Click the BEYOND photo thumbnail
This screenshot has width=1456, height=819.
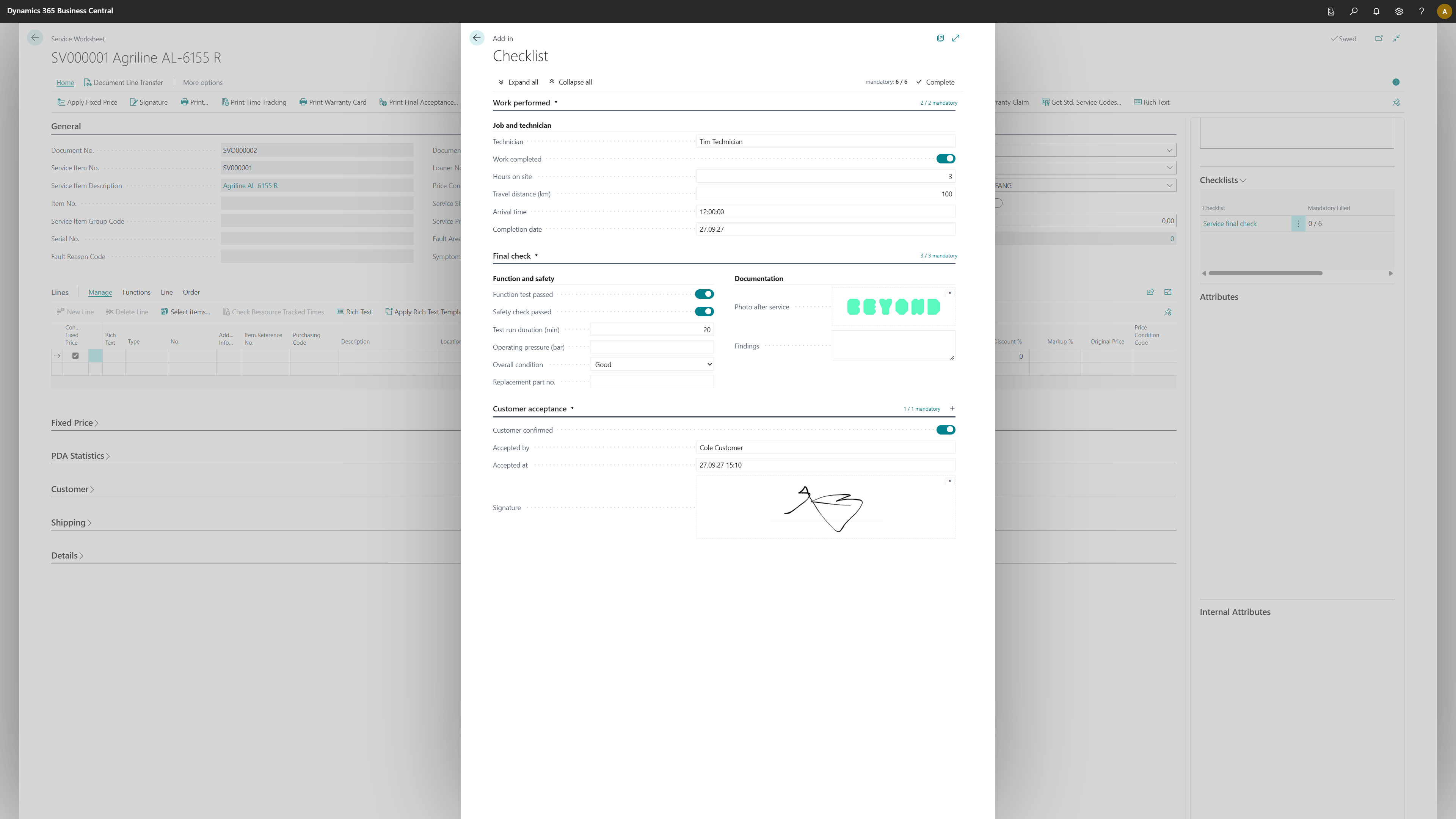coord(893,307)
